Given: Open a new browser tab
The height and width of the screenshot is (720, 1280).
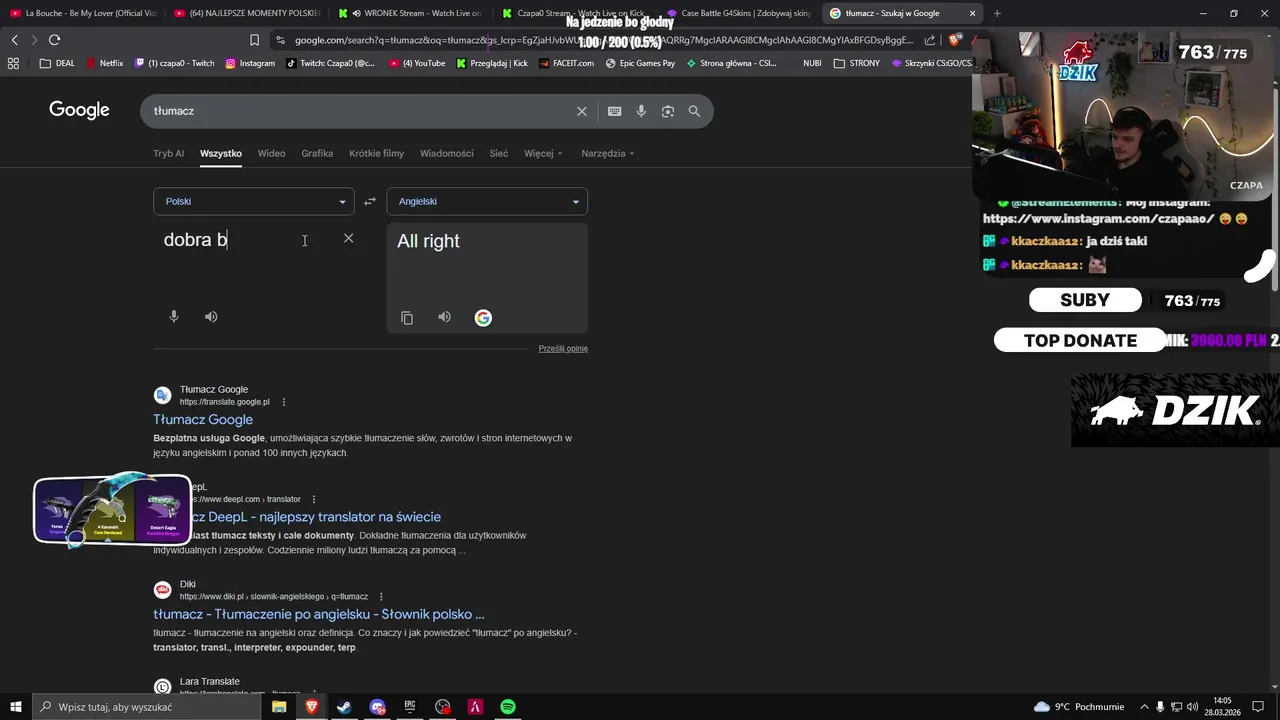Looking at the screenshot, I should click(997, 13).
